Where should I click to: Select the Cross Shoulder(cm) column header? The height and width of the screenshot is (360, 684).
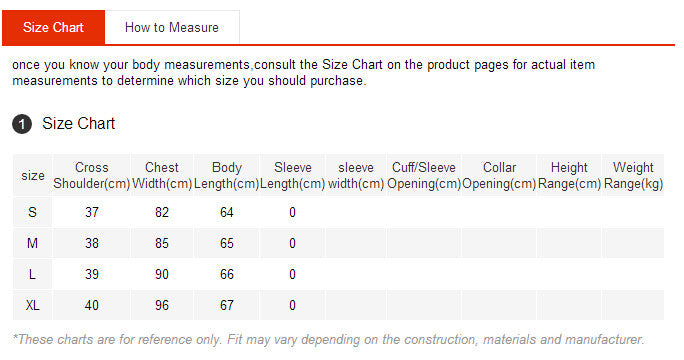click(x=92, y=175)
